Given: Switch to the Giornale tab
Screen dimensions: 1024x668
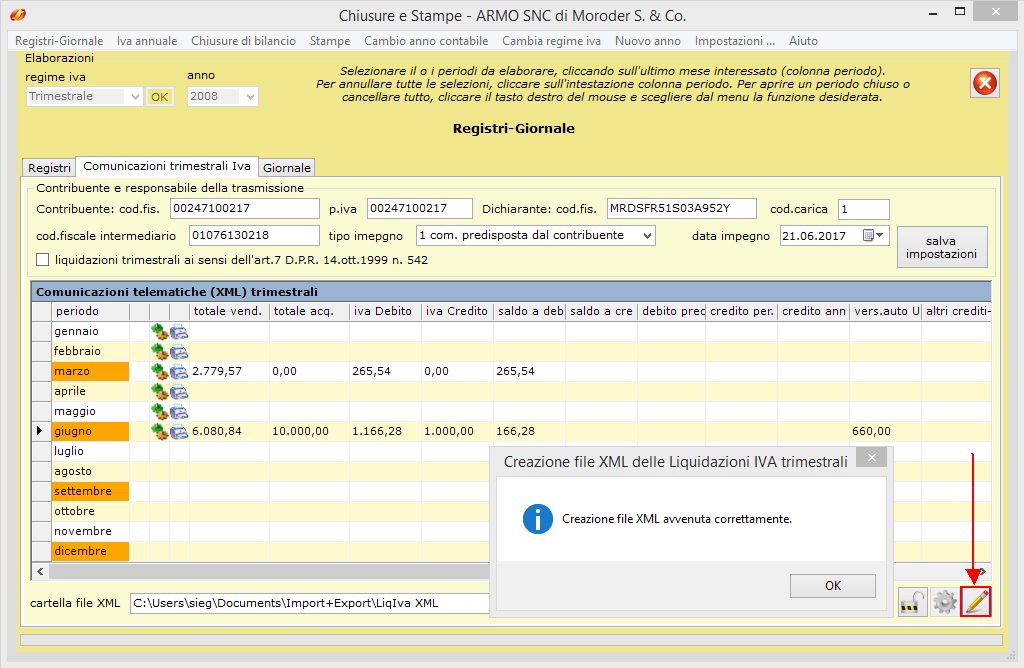Looking at the screenshot, I should click(x=287, y=168).
